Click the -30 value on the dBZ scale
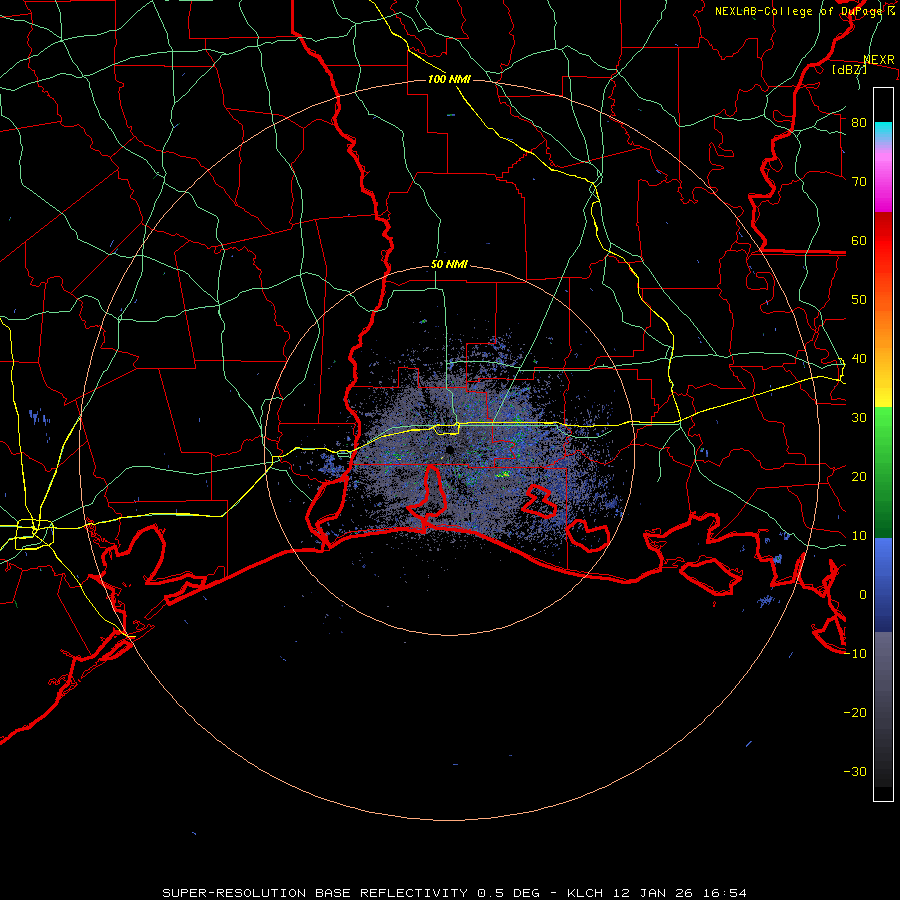The width and height of the screenshot is (900, 900). point(855,773)
